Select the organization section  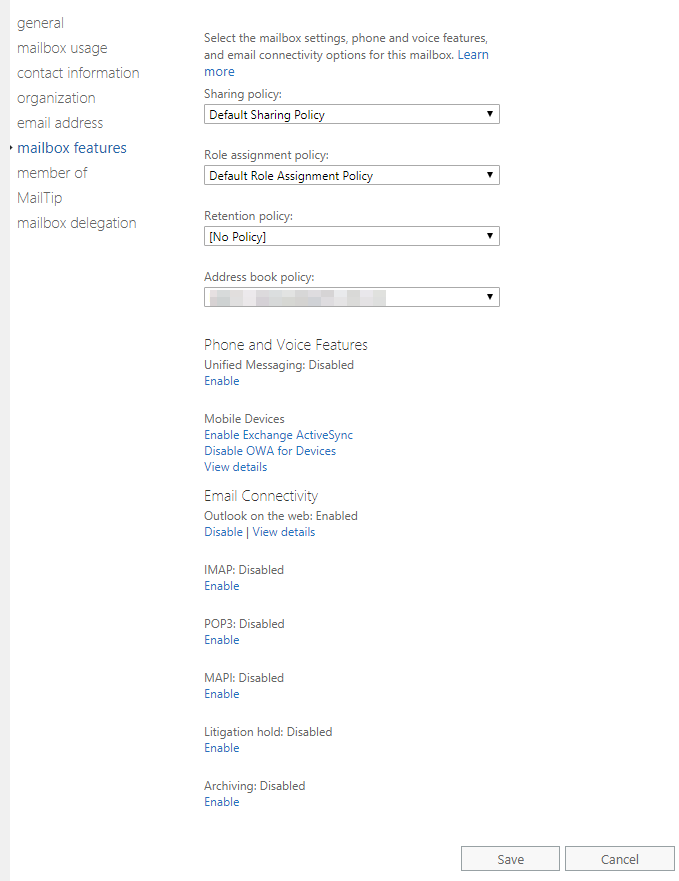(56, 98)
